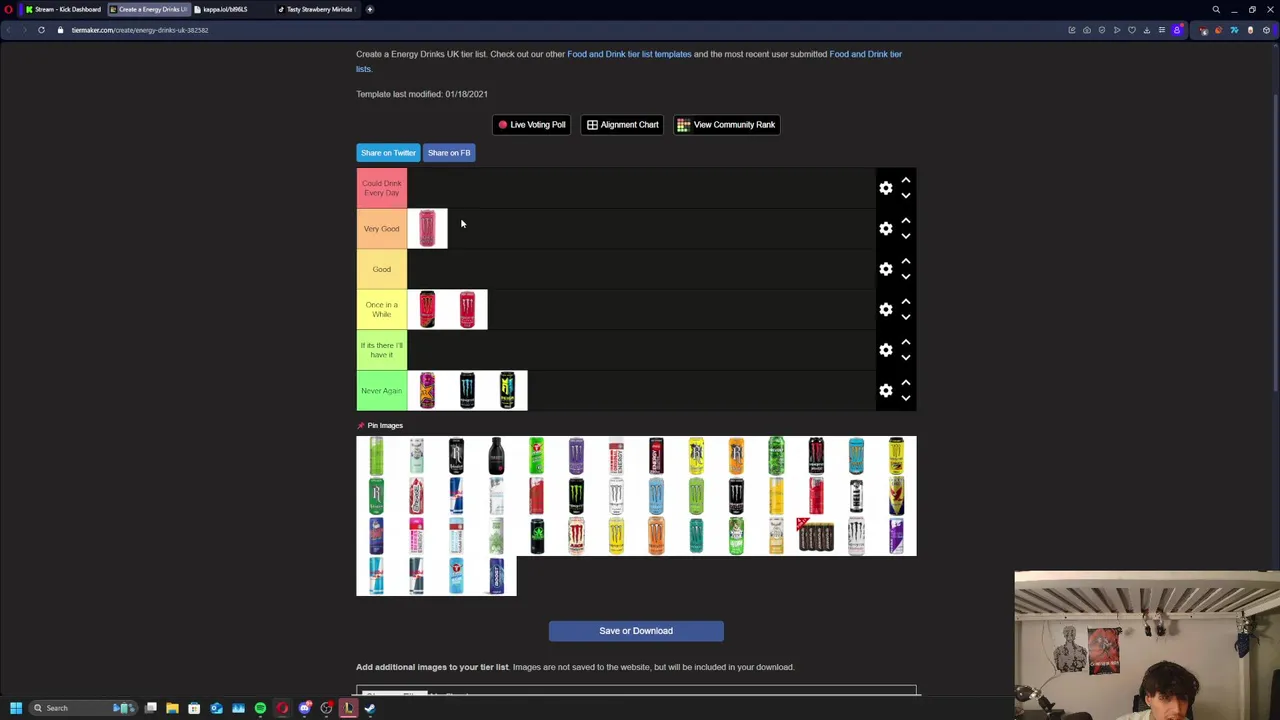Reload the tiermaker page
The image size is (1280, 720).
[41, 30]
